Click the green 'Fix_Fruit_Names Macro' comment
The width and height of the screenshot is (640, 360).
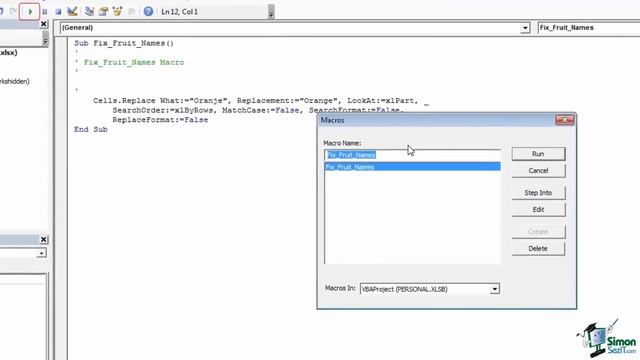[x=134, y=62]
